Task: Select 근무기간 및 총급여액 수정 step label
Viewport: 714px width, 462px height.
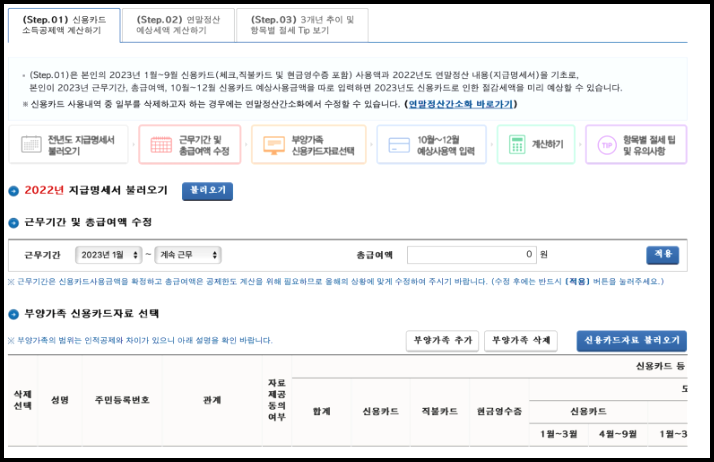Action: pos(204,145)
